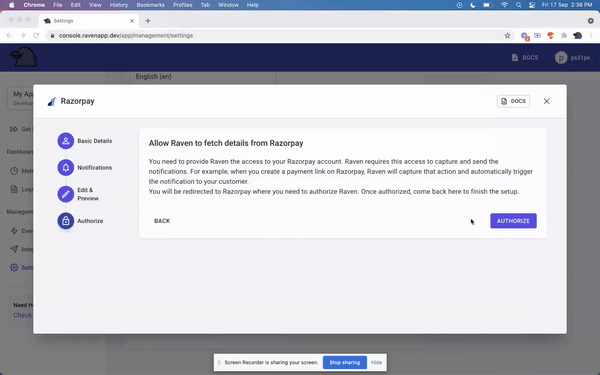Go BACK to the previous step
Viewport: 600px width, 375px height.
[x=162, y=221]
